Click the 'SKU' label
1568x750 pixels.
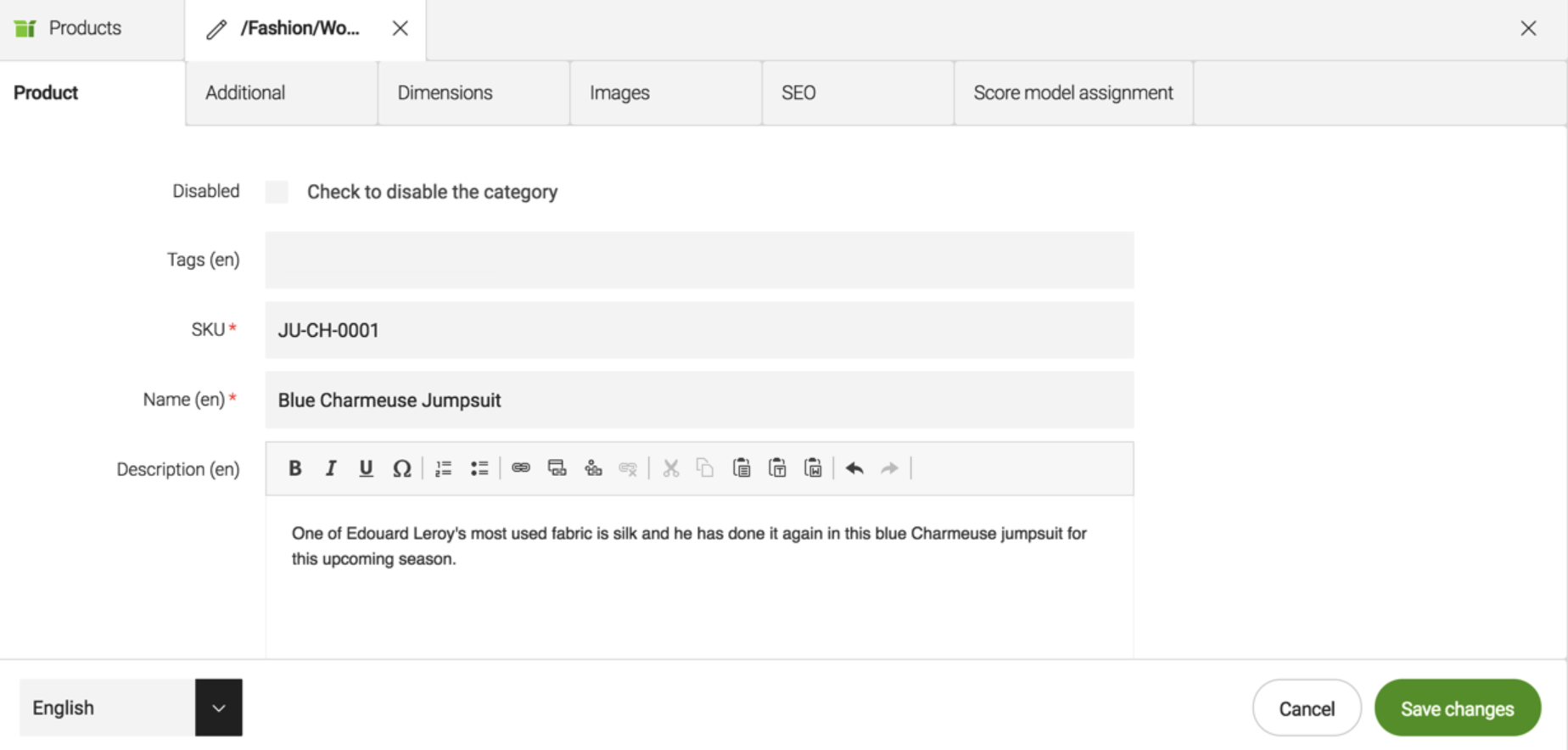click(208, 329)
